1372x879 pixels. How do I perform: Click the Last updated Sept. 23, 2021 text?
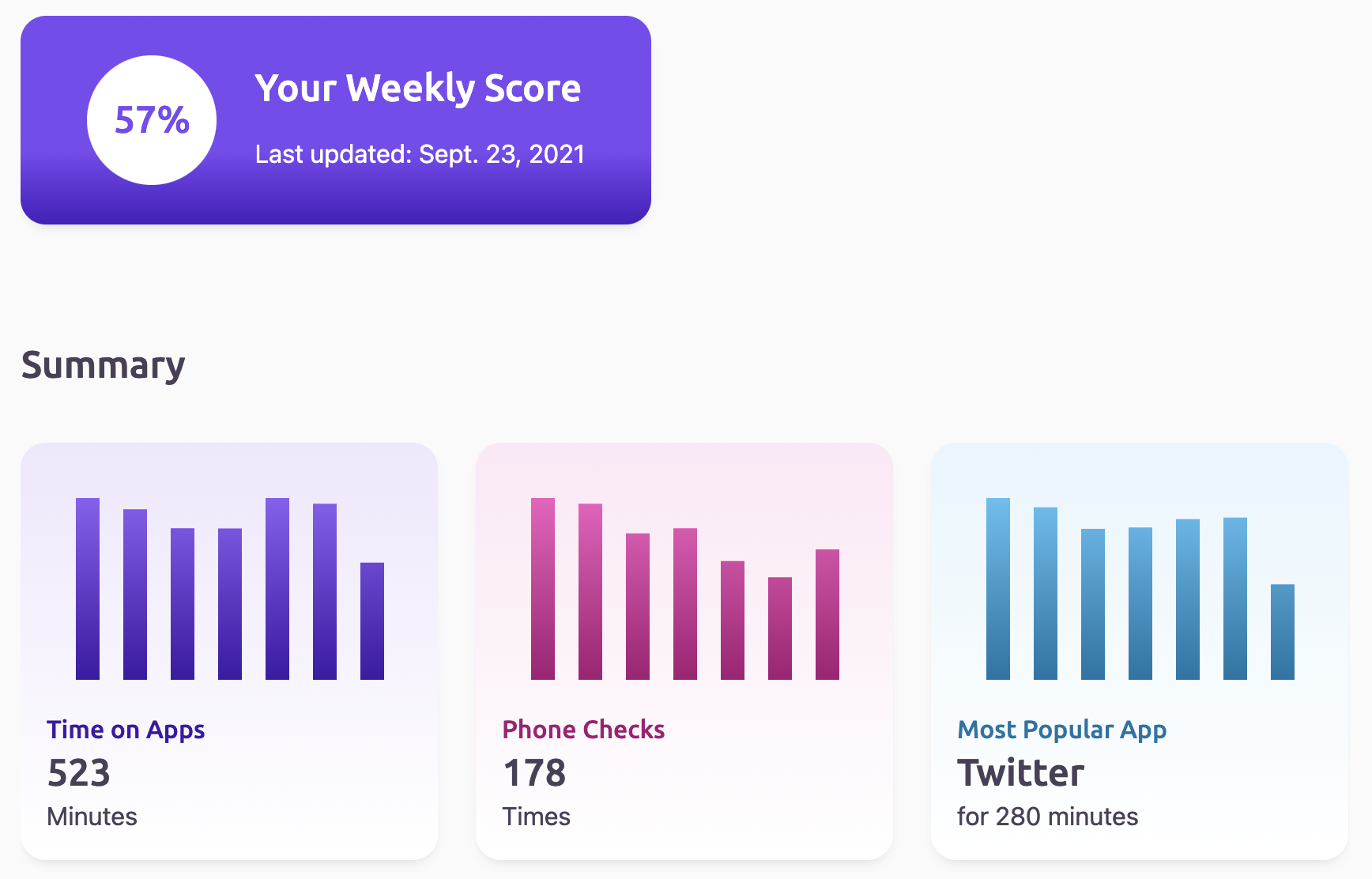[420, 154]
